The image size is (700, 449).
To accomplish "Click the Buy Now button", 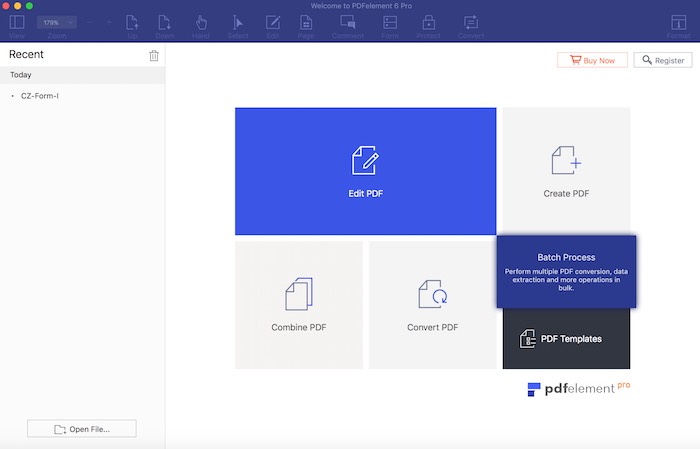I will (x=592, y=60).
